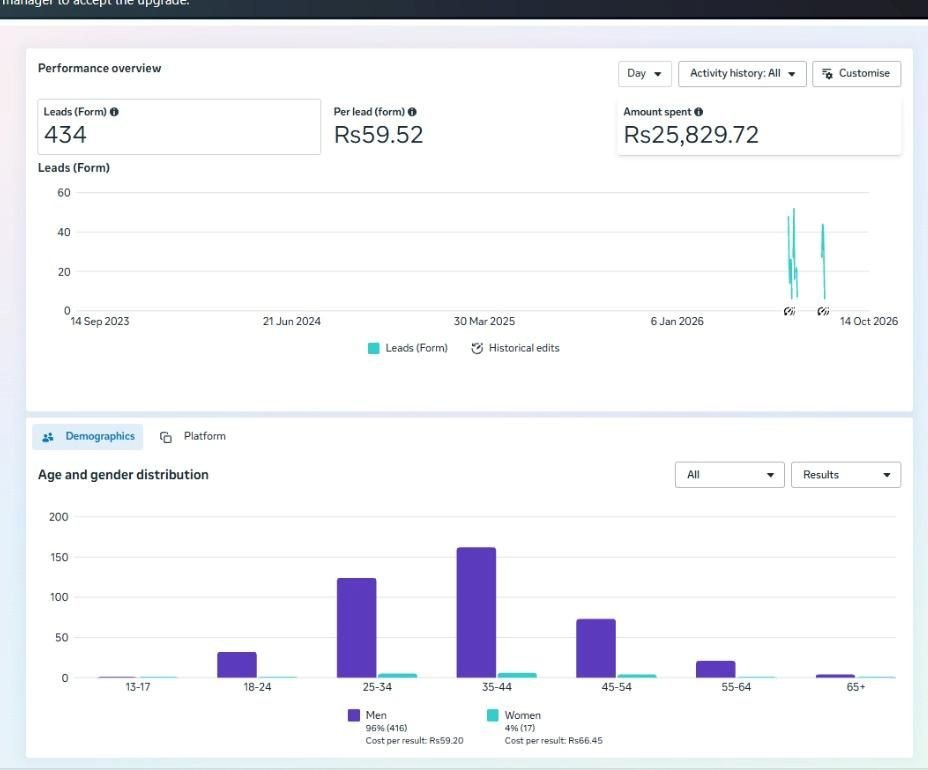Screen dimensions: 928x770
Task: Click the Rs59.52 per lead value
Action: (379, 135)
